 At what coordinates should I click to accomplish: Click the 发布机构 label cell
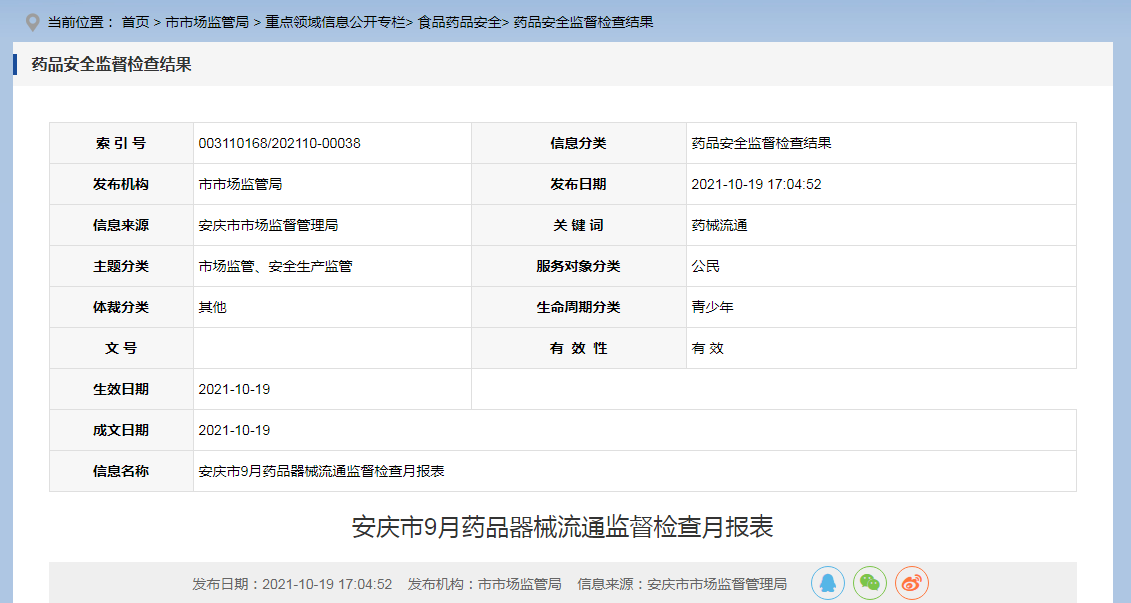121,185
